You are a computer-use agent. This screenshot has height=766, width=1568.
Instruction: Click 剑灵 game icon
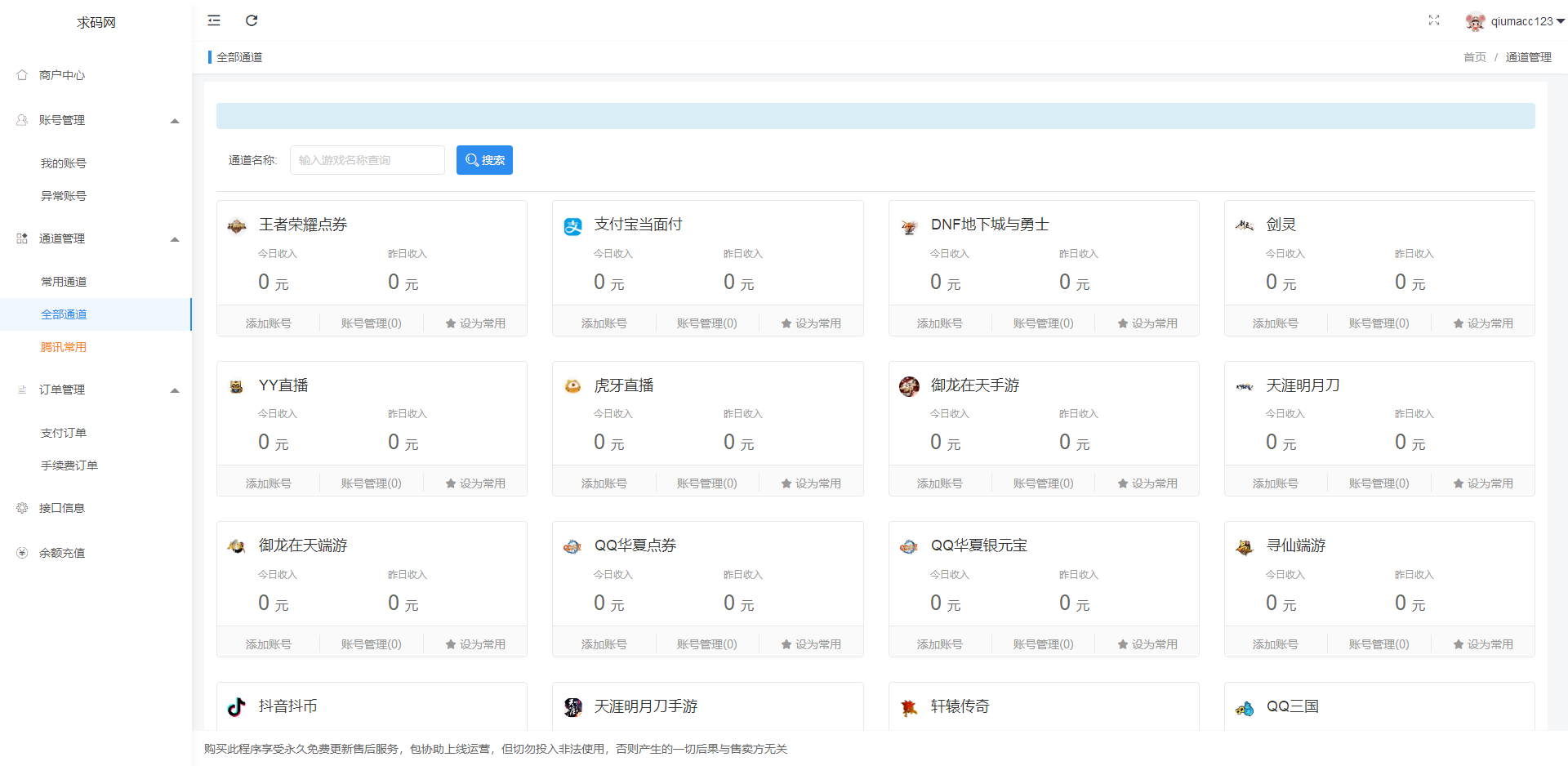coord(1245,225)
